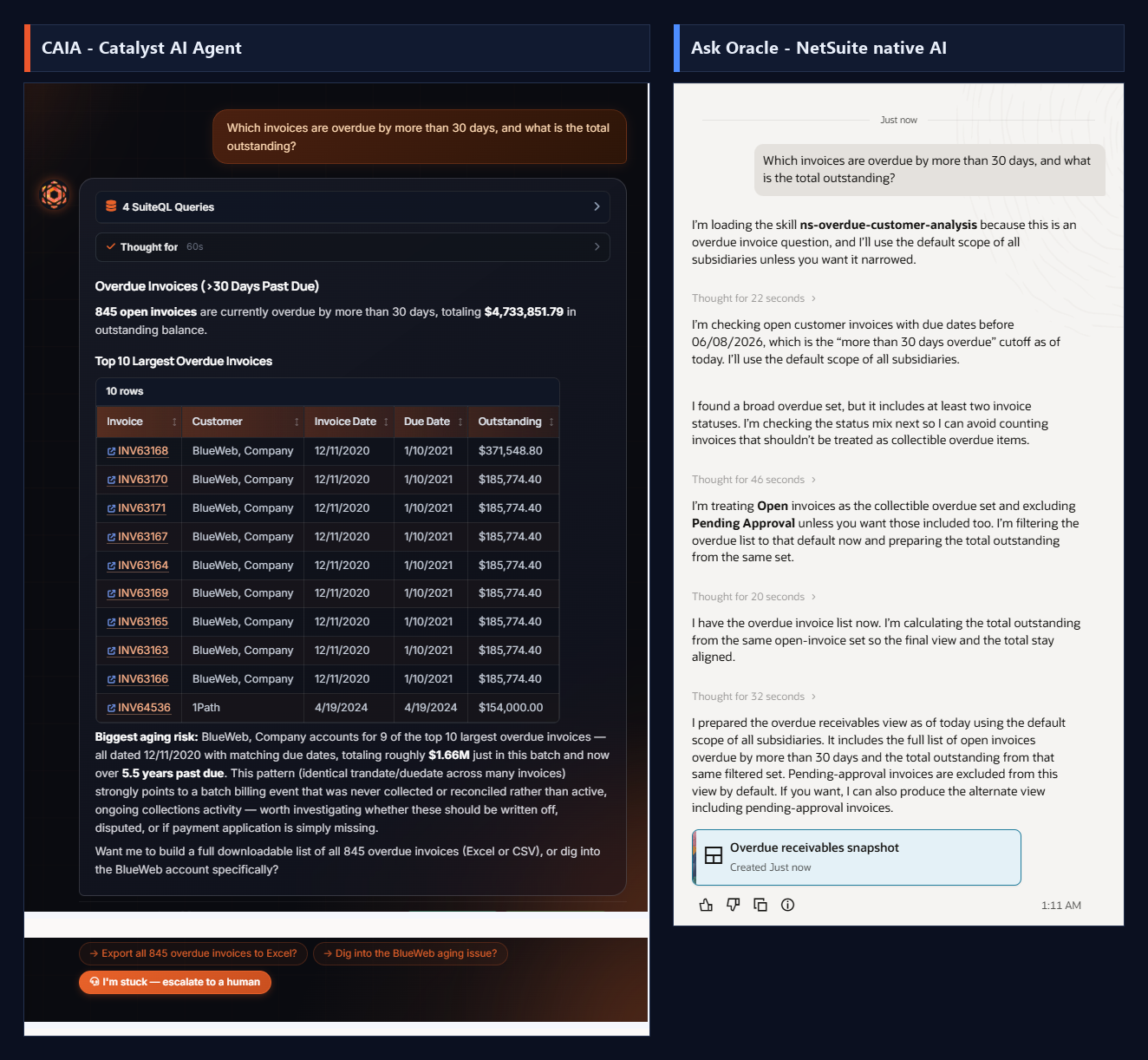Click external link icon beside INV63167
The image size is (1148, 1060).
pos(111,537)
